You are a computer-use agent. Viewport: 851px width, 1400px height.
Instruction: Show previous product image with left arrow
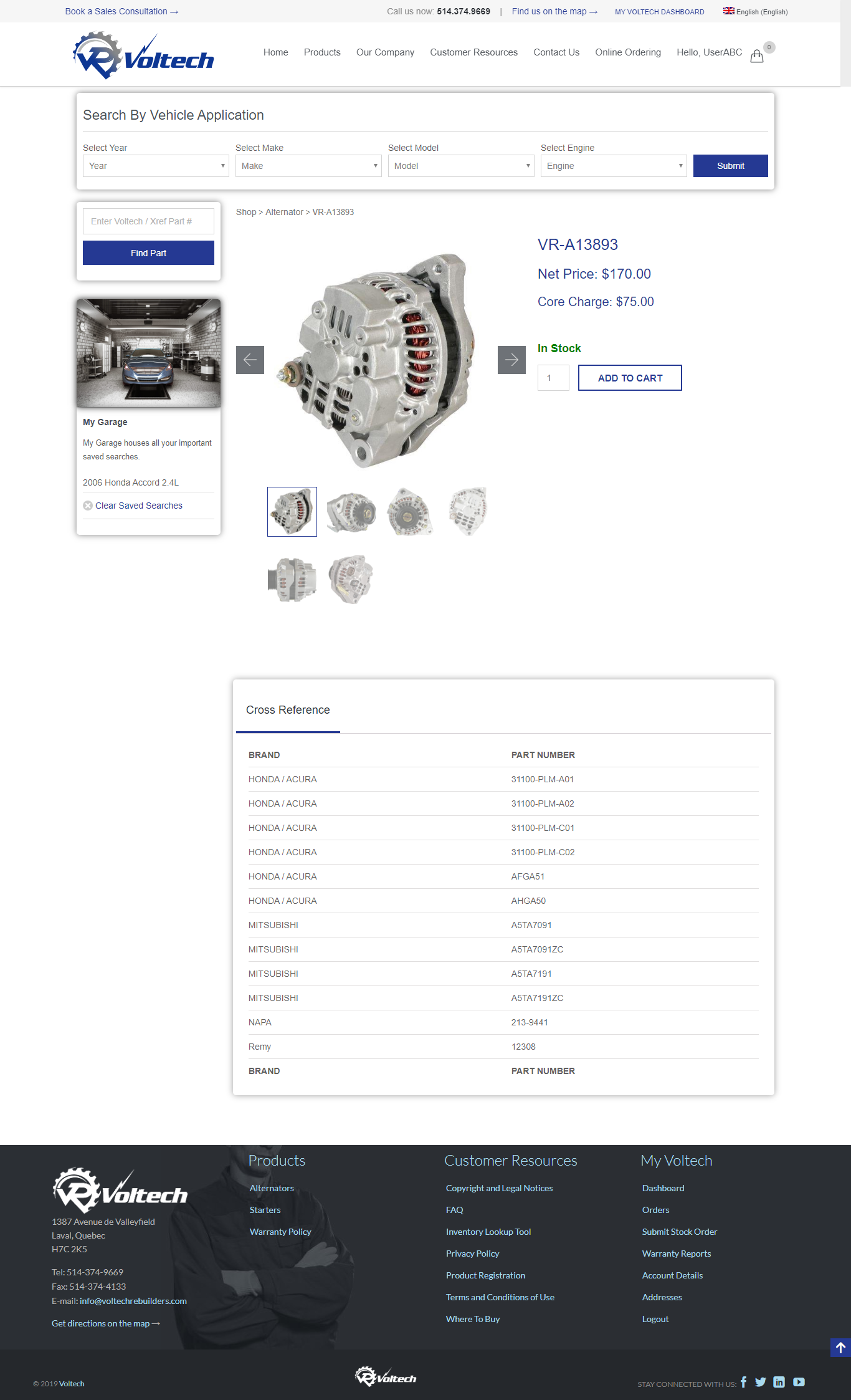tap(250, 360)
